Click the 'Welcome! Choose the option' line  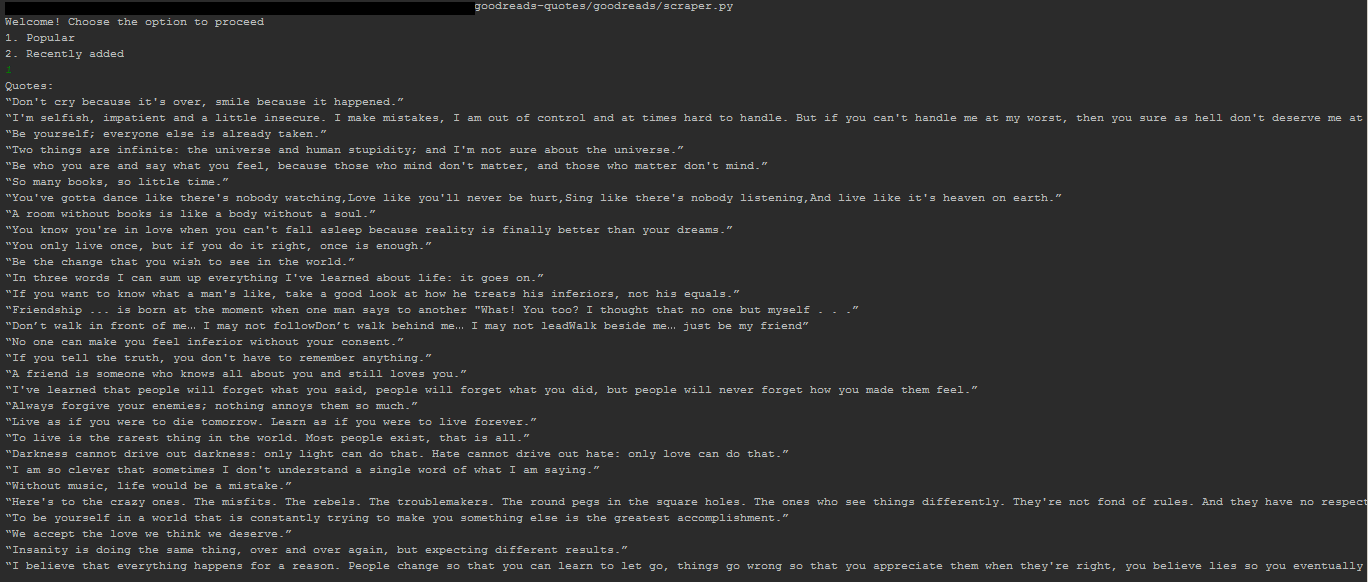(135, 22)
